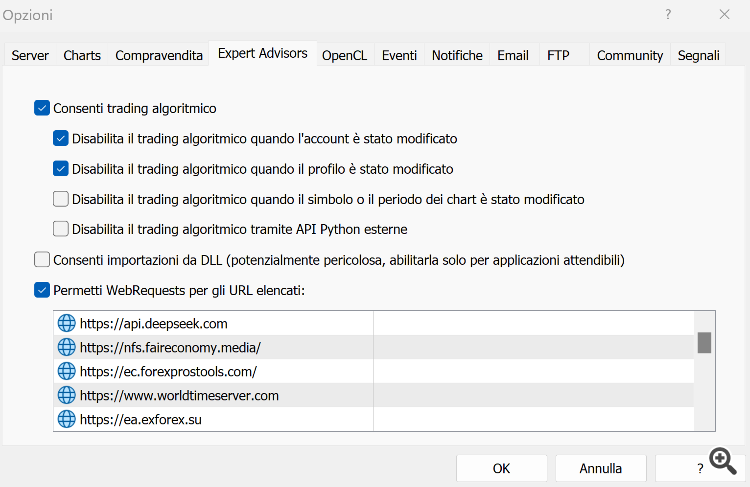This screenshot has height=487, width=750.
Task: Switch to the Compravendita tab
Action: click(159, 55)
